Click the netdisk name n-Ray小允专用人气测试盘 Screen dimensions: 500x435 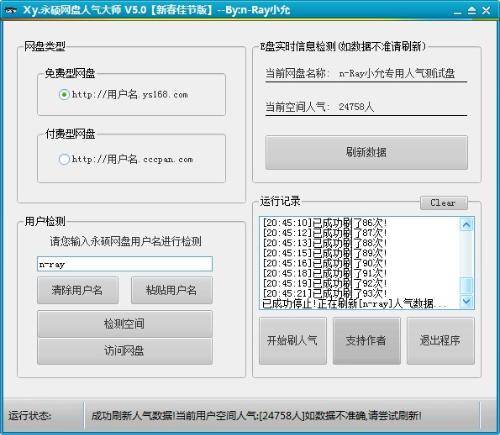pos(397,73)
